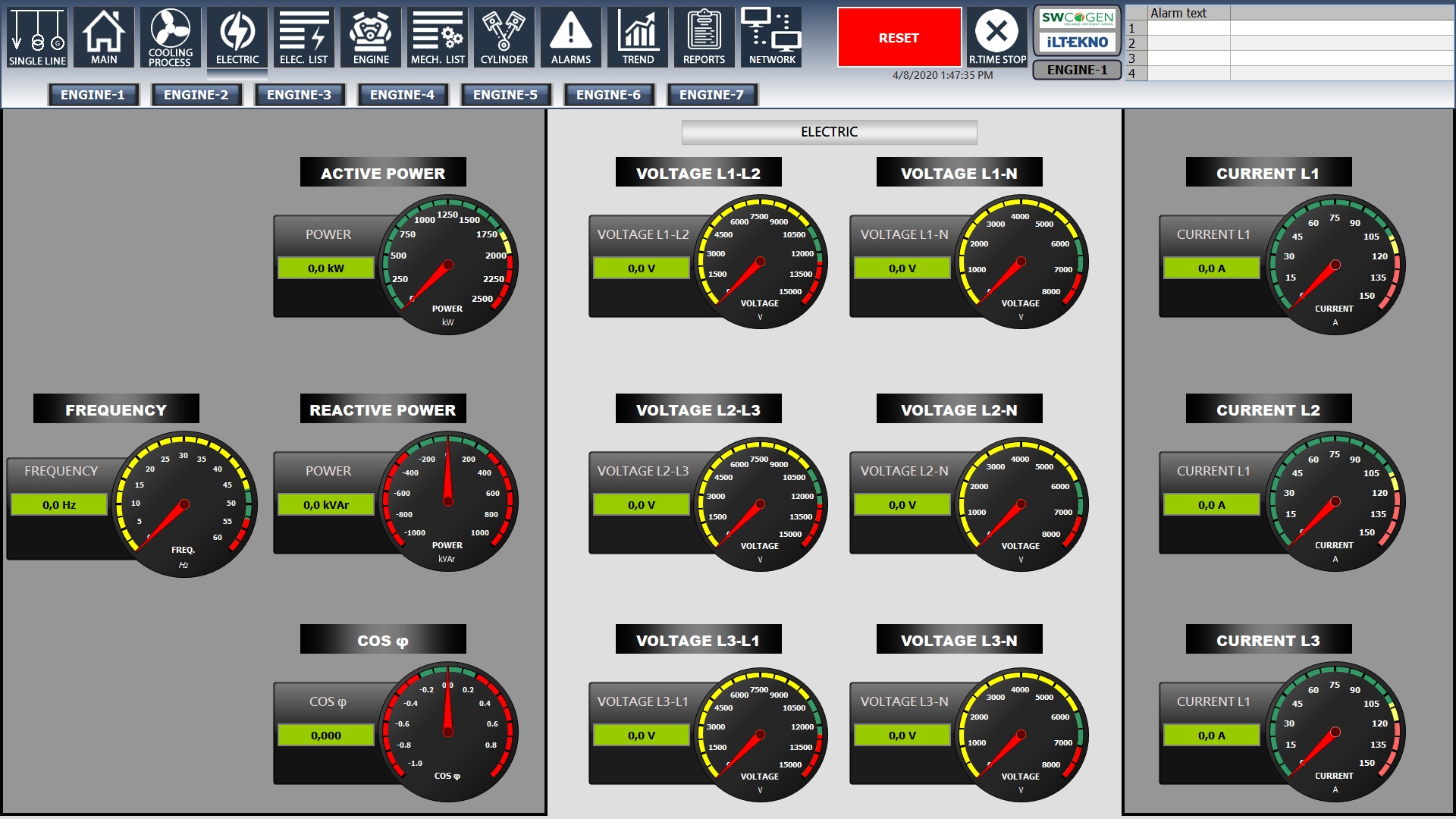The height and width of the screenshot is (819, 1456).
Task: Click the ENGINE-1 selector near the alarm list
Action: tap(1075, 69)
